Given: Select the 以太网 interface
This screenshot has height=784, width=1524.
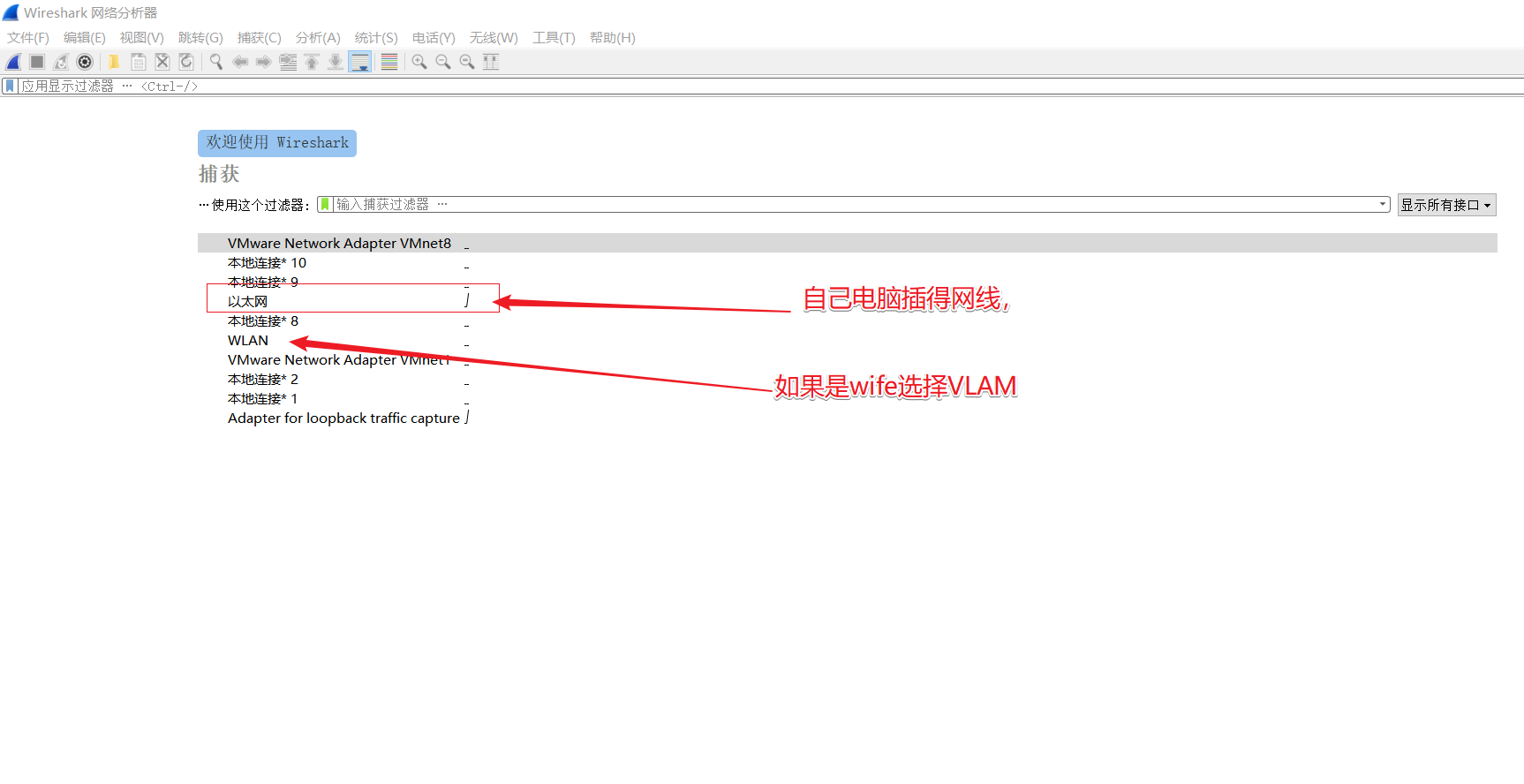Looking at the screenshot, I should [848, 301].
